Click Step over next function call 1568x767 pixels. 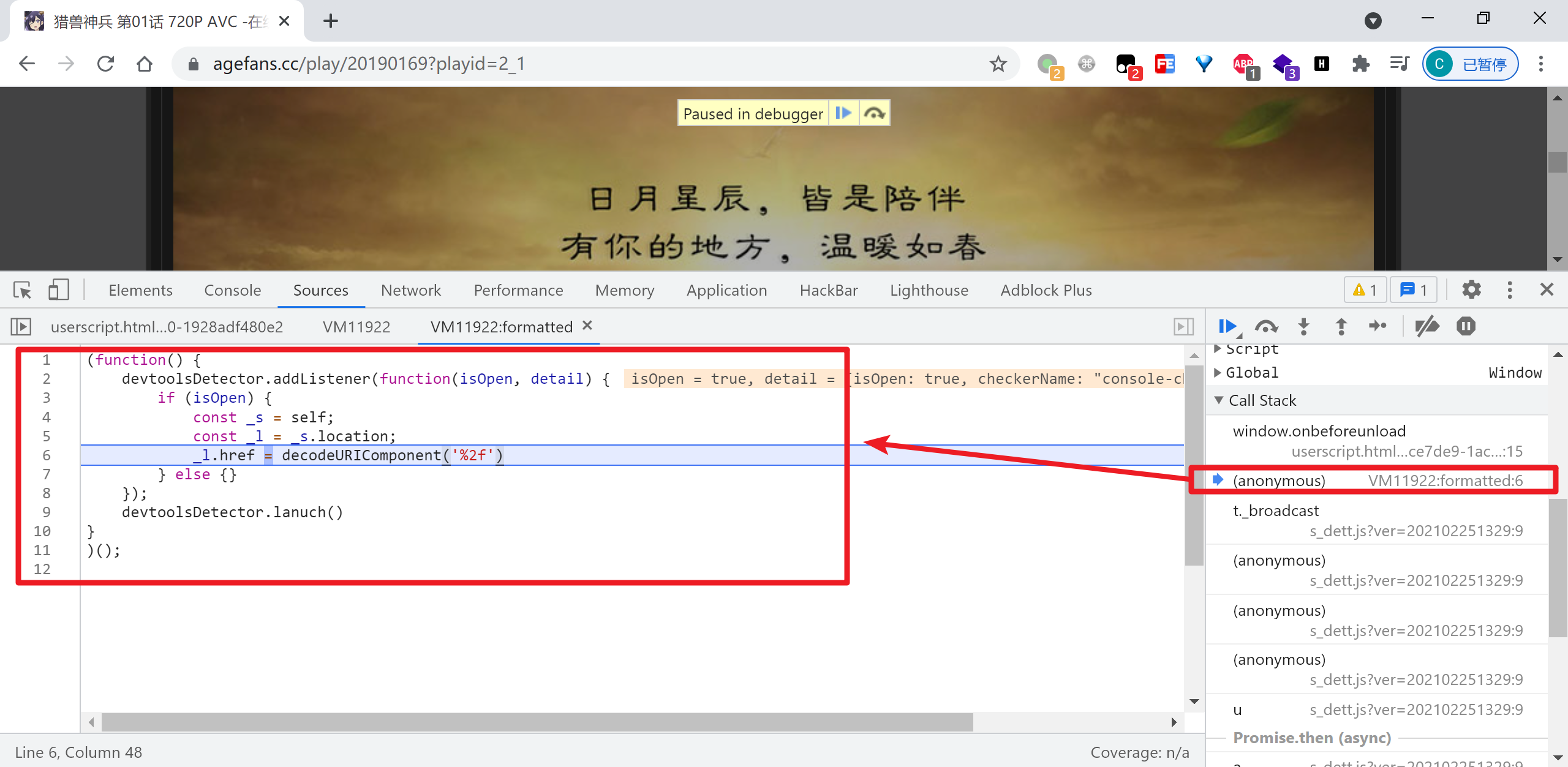(1266, 326)
